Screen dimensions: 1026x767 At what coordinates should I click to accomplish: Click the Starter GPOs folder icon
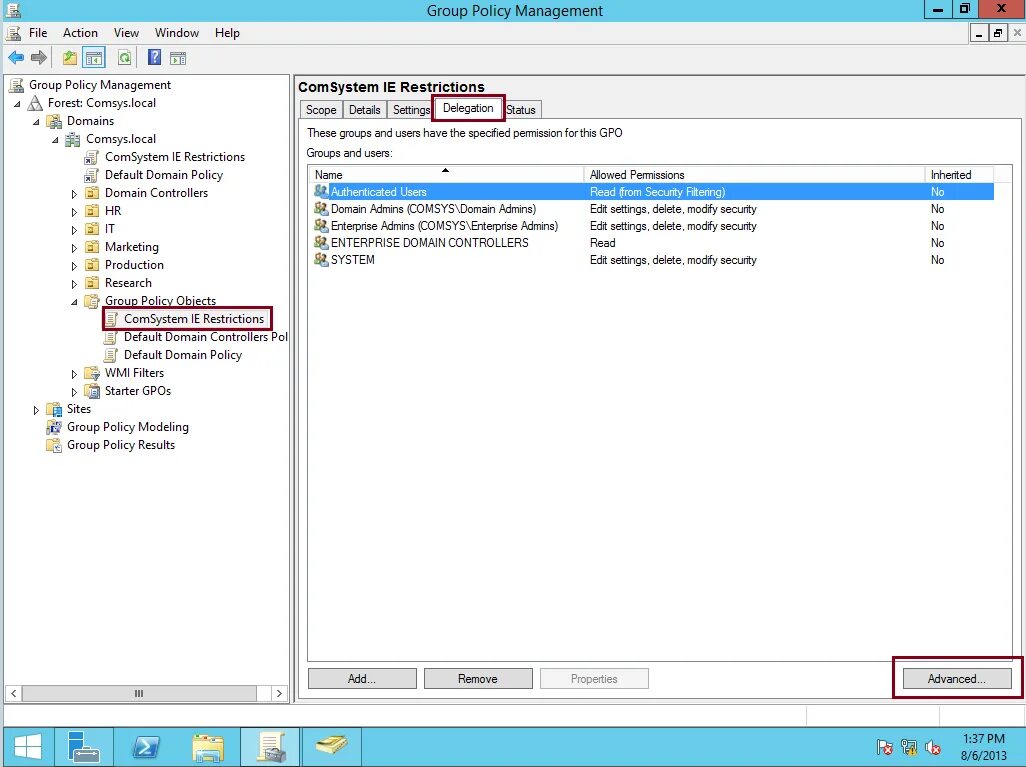92,391
